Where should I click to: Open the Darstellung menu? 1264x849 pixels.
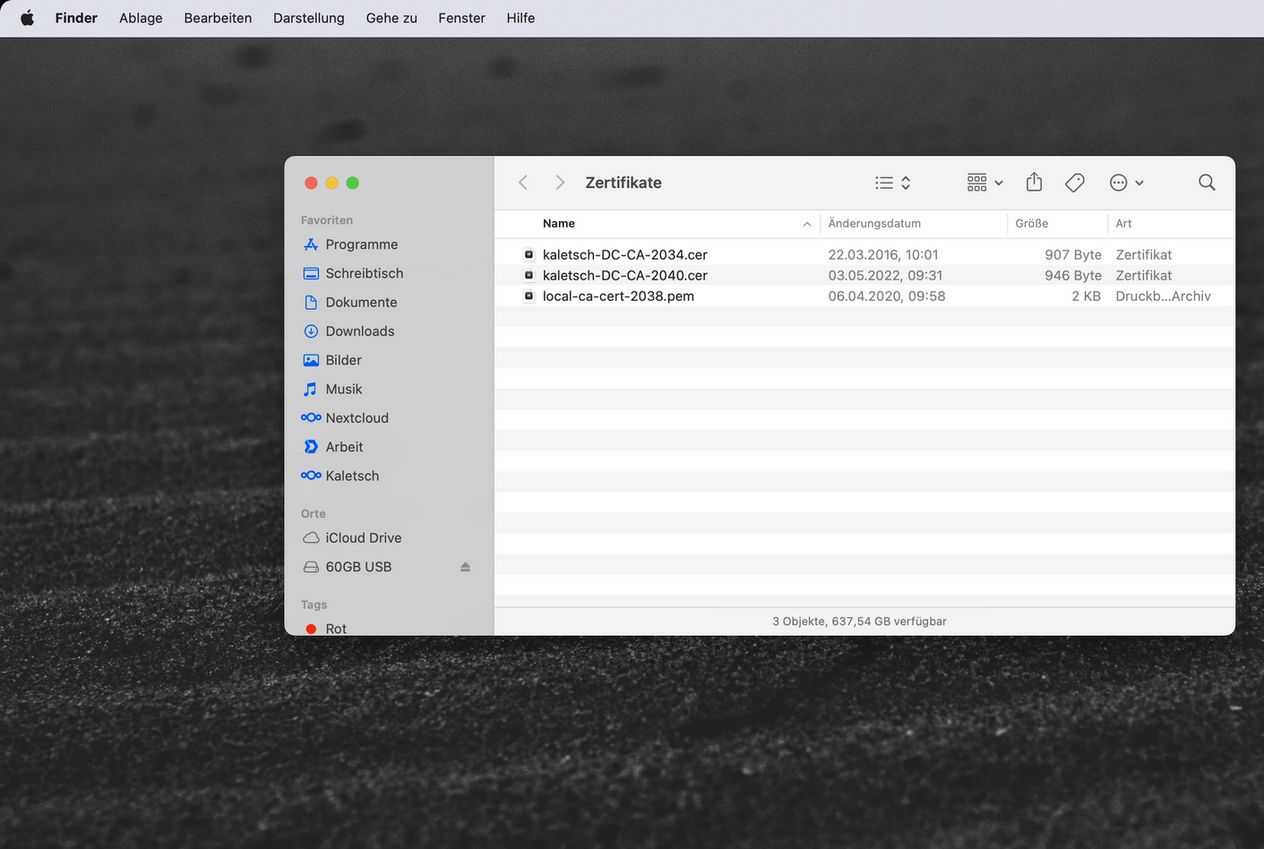click(x=308, y=18)
